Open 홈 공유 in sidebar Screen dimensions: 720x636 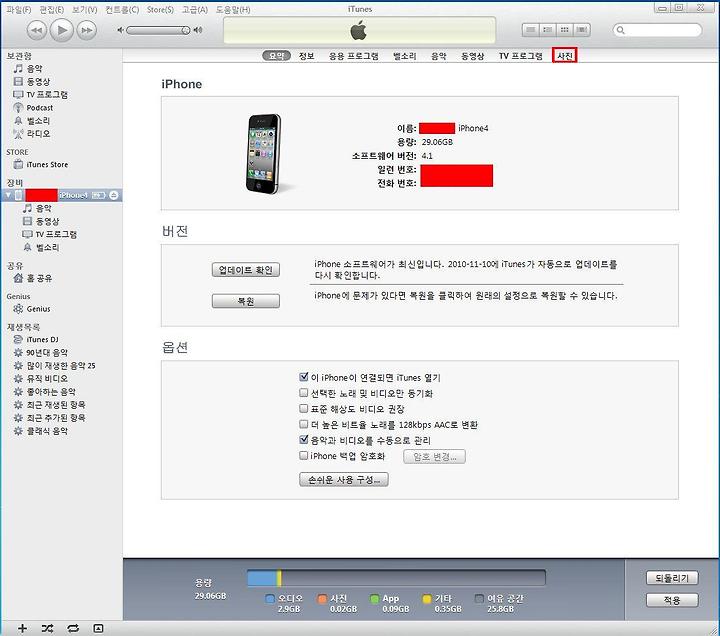(39, 278)
